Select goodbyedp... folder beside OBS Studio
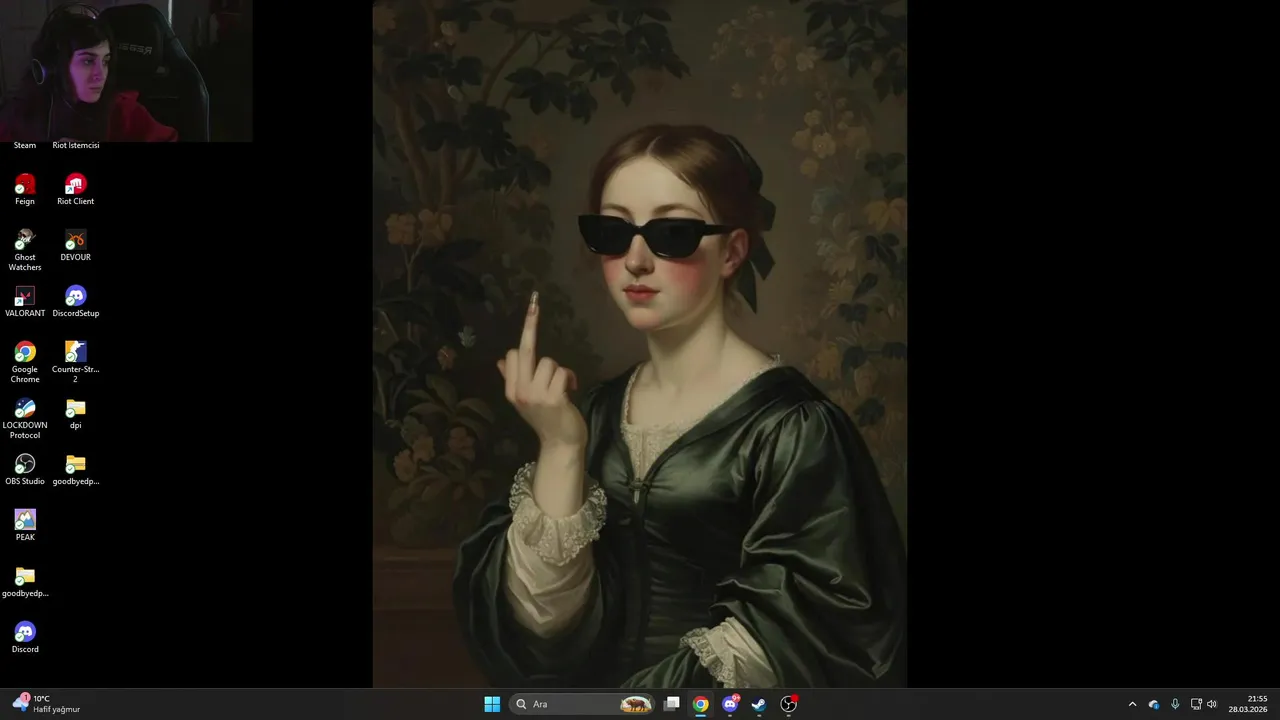1280x720 pixels. point(76,470)
